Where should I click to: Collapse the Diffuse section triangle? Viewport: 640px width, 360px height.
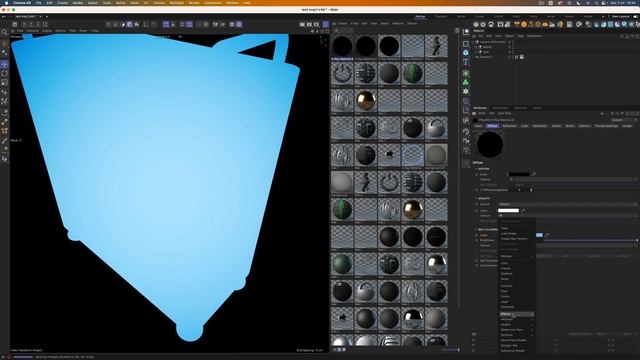[476, 169]
